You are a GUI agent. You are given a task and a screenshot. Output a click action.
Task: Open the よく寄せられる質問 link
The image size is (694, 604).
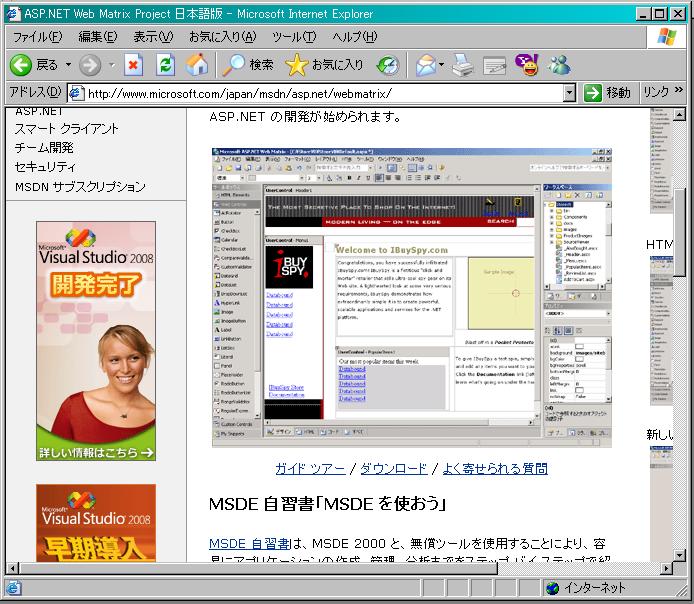coord(495,468)
